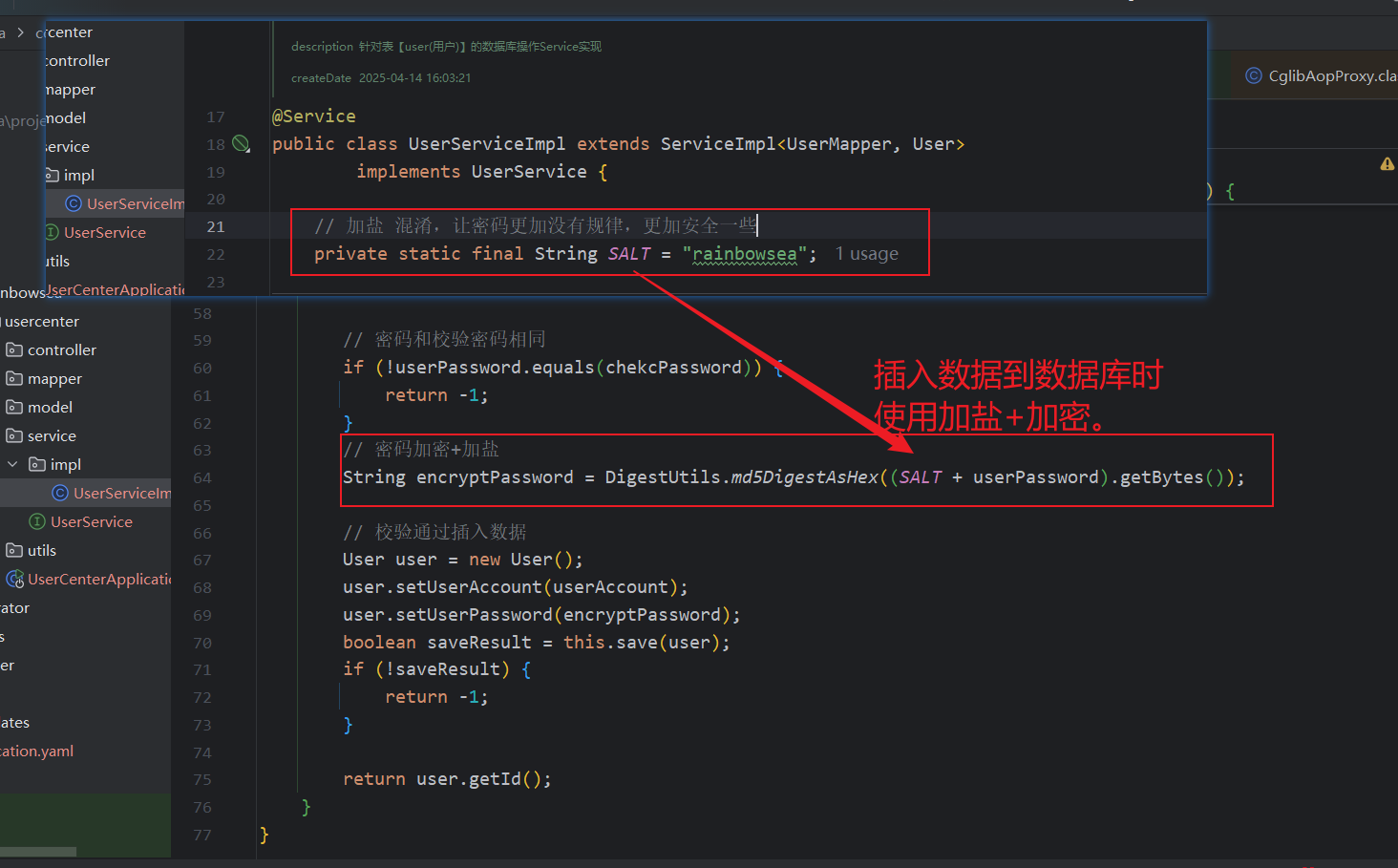Toggle a breakpoint on line number 75

[202, 779]
